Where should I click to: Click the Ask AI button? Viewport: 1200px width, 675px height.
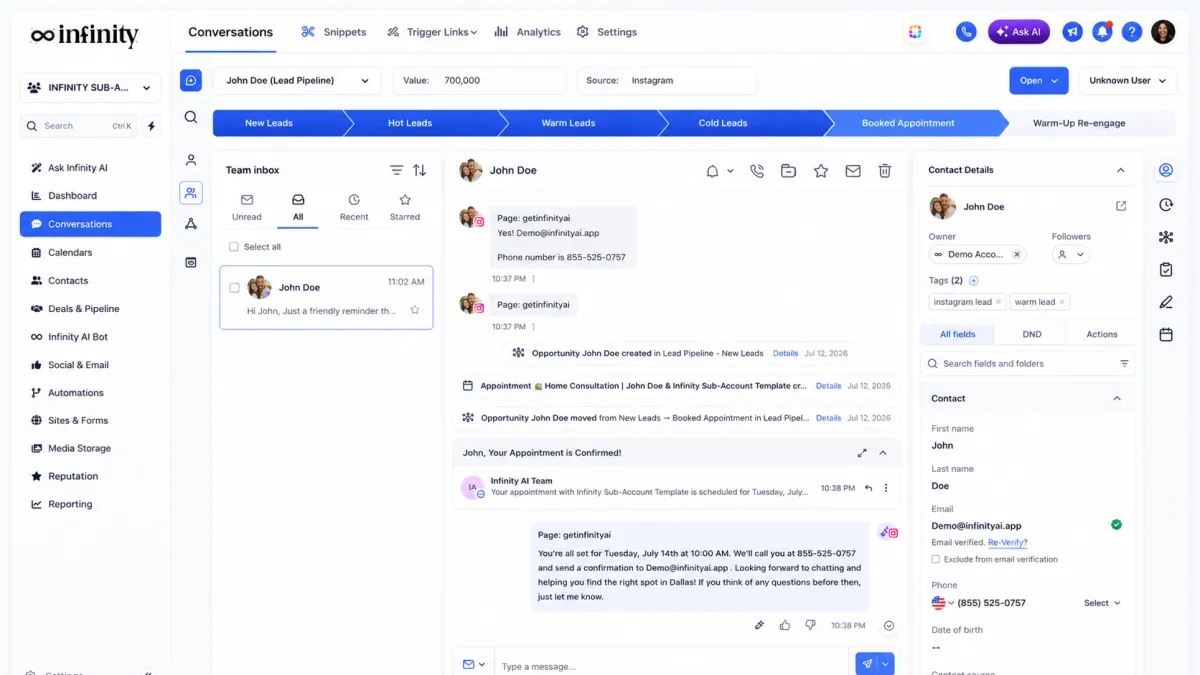[1019, 32]
